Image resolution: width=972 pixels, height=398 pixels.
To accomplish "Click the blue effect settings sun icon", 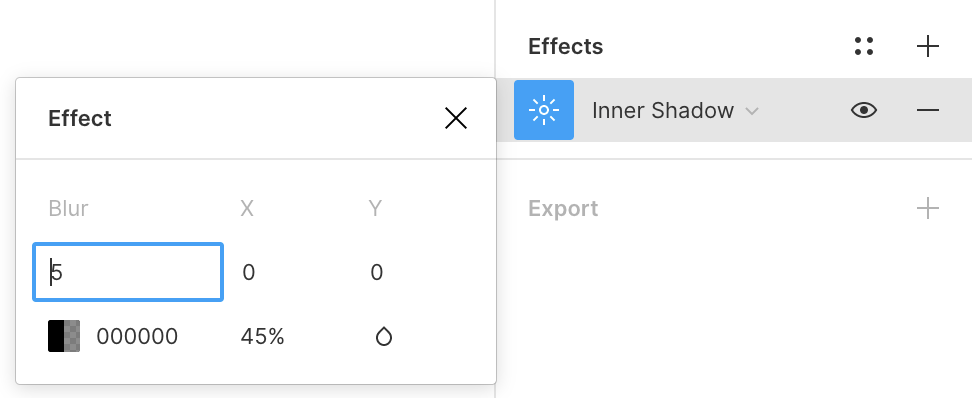I will point(544,110).
